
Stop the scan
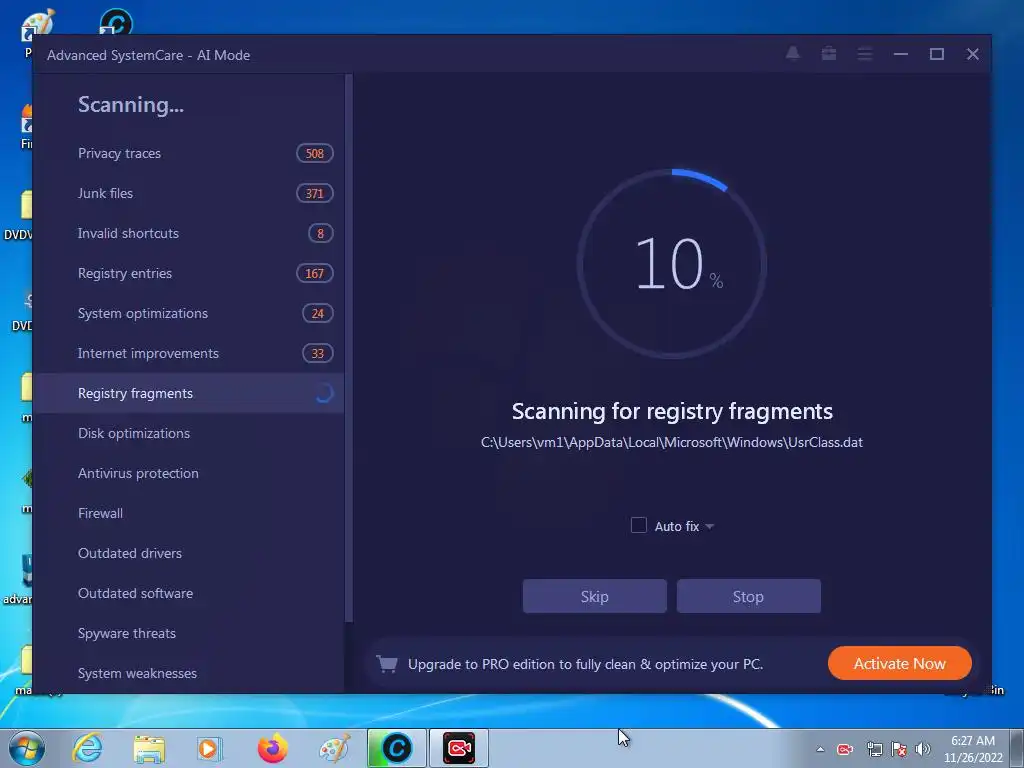tap(748, 596)
